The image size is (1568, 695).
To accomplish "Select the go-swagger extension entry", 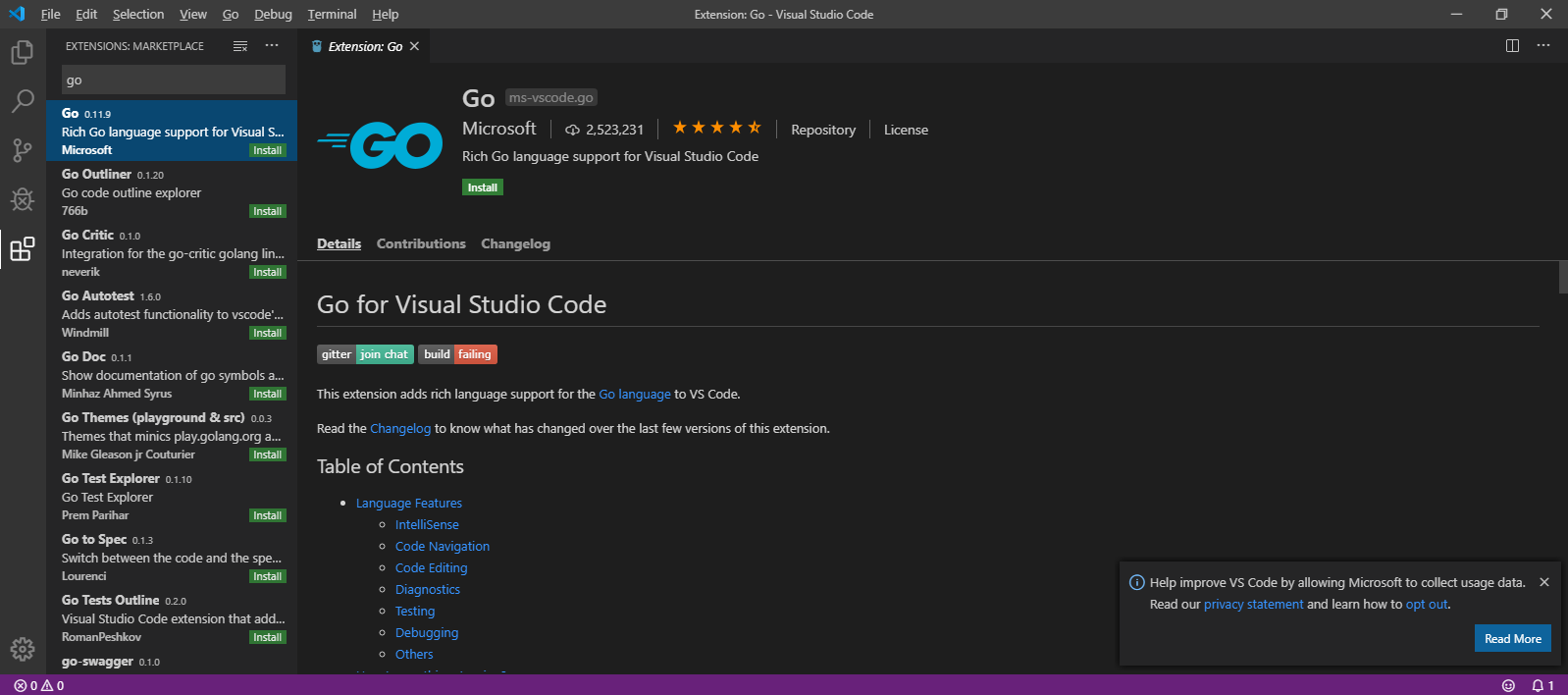I will click(172, 662).
